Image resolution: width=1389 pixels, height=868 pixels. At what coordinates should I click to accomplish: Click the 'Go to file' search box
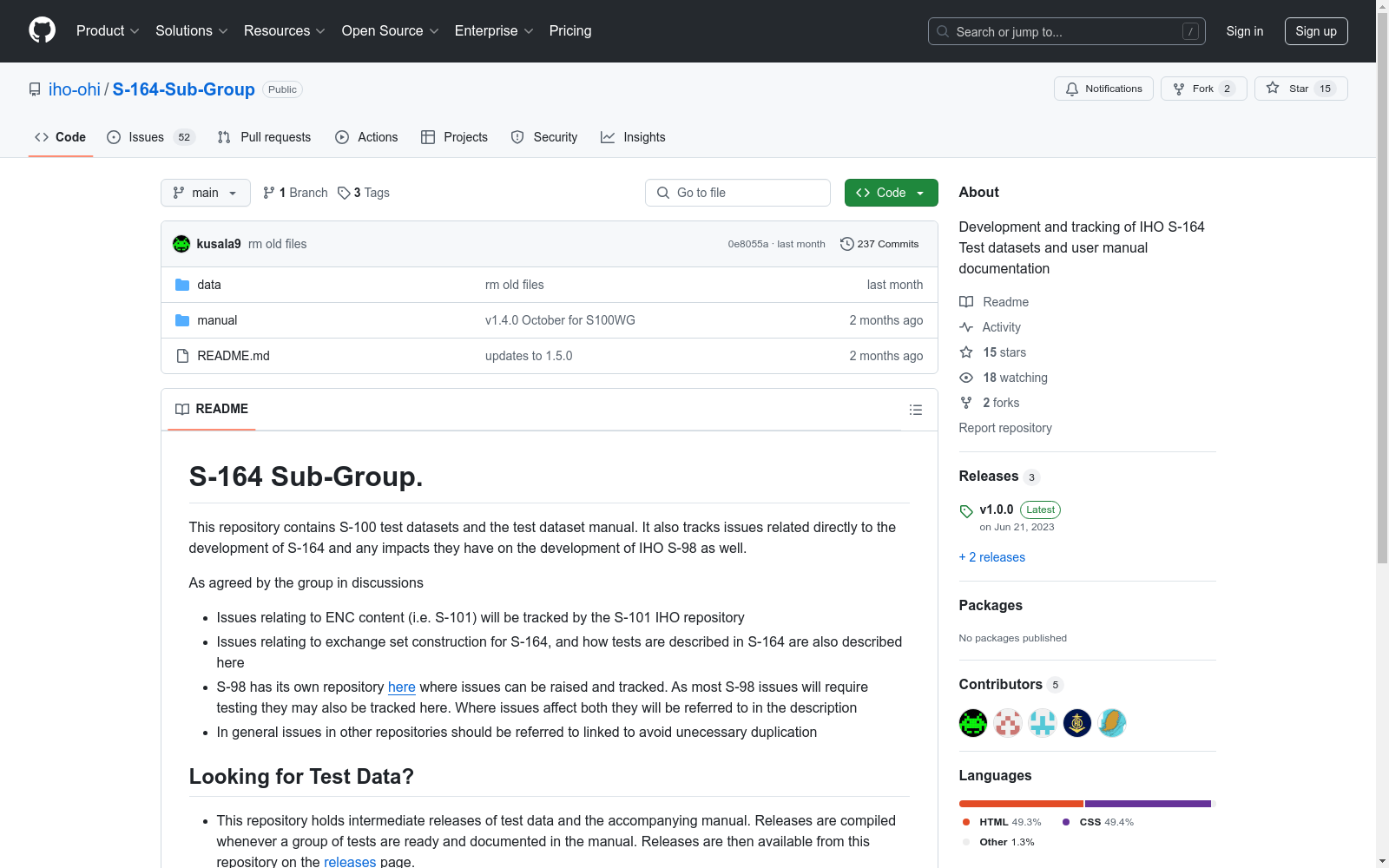738,193
